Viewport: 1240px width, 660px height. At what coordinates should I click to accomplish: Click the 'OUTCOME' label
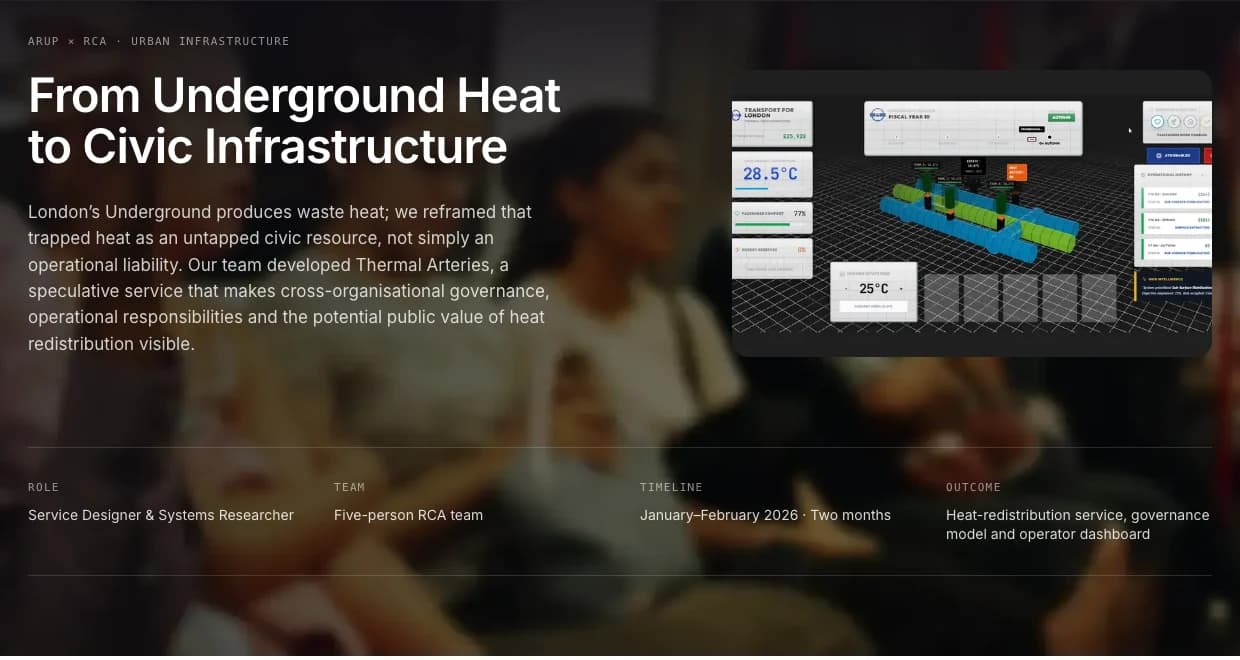click(x=973, y=487)
